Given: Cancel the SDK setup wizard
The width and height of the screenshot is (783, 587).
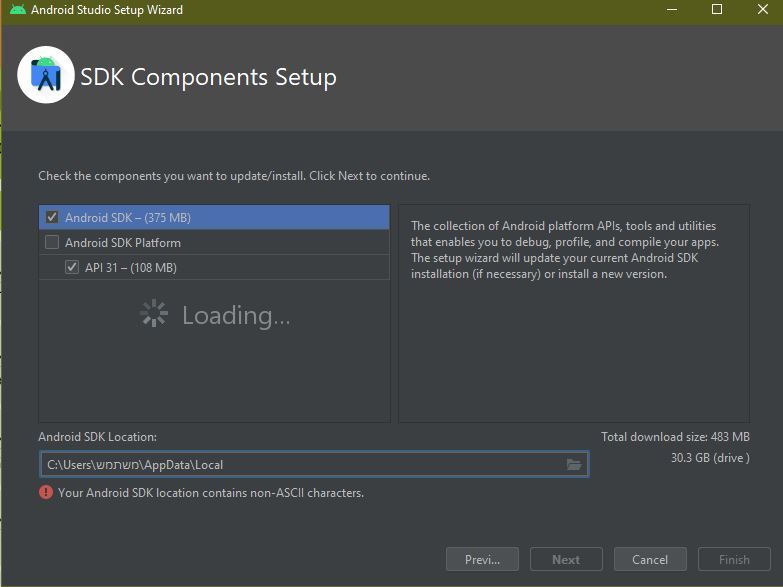Looking at the screenshot, I should (x=650, y=559).
